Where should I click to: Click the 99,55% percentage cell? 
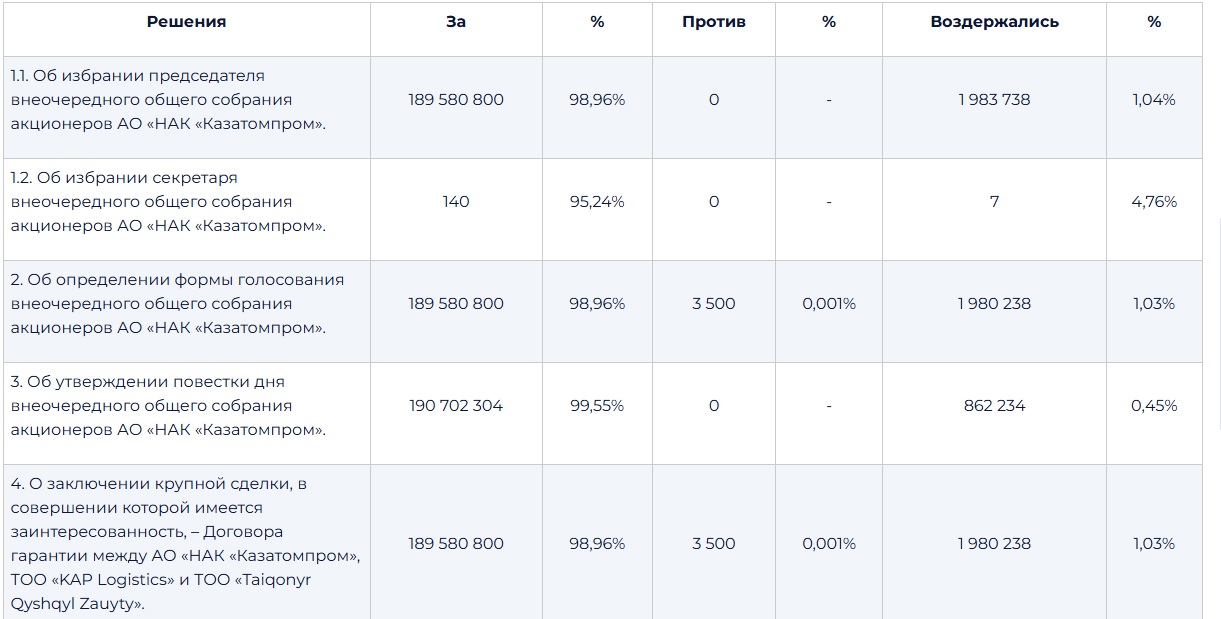coord(597,406)
